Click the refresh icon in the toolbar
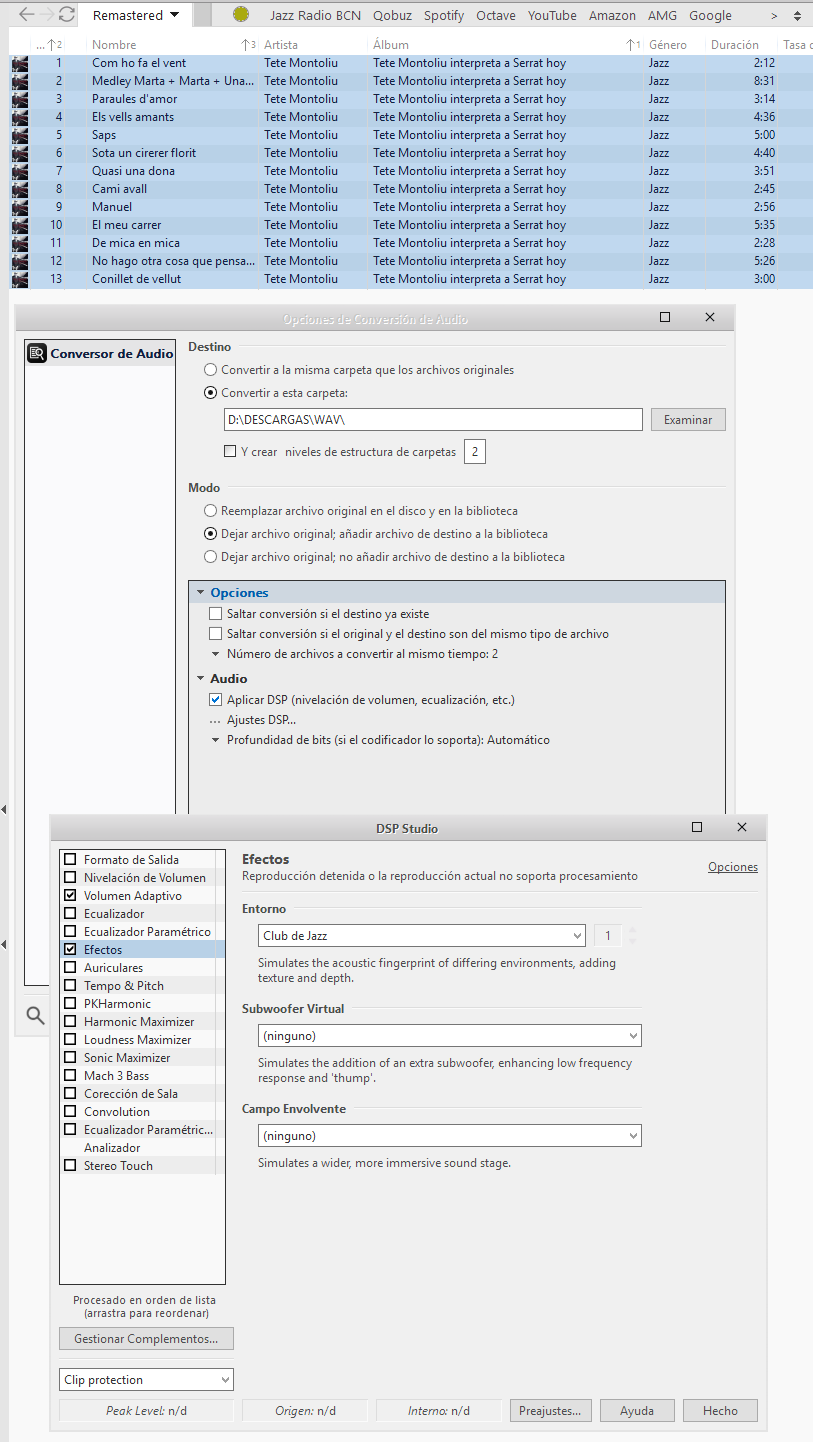The width and height of the screenshot is (813, 1442). (x=67, y=15)
